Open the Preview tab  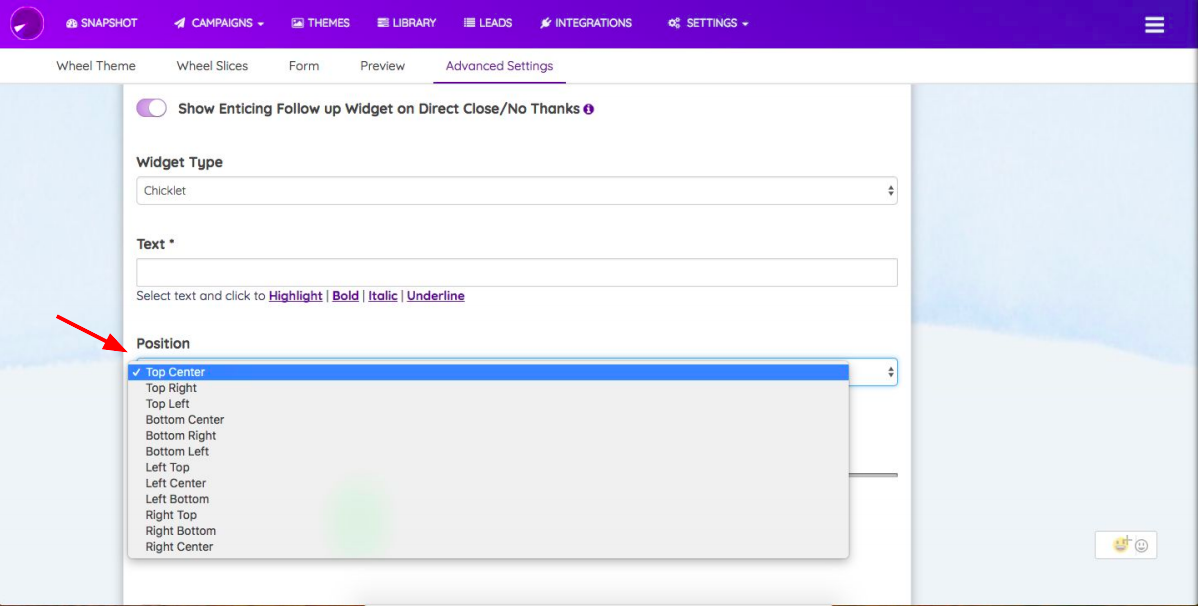(382, 66)
